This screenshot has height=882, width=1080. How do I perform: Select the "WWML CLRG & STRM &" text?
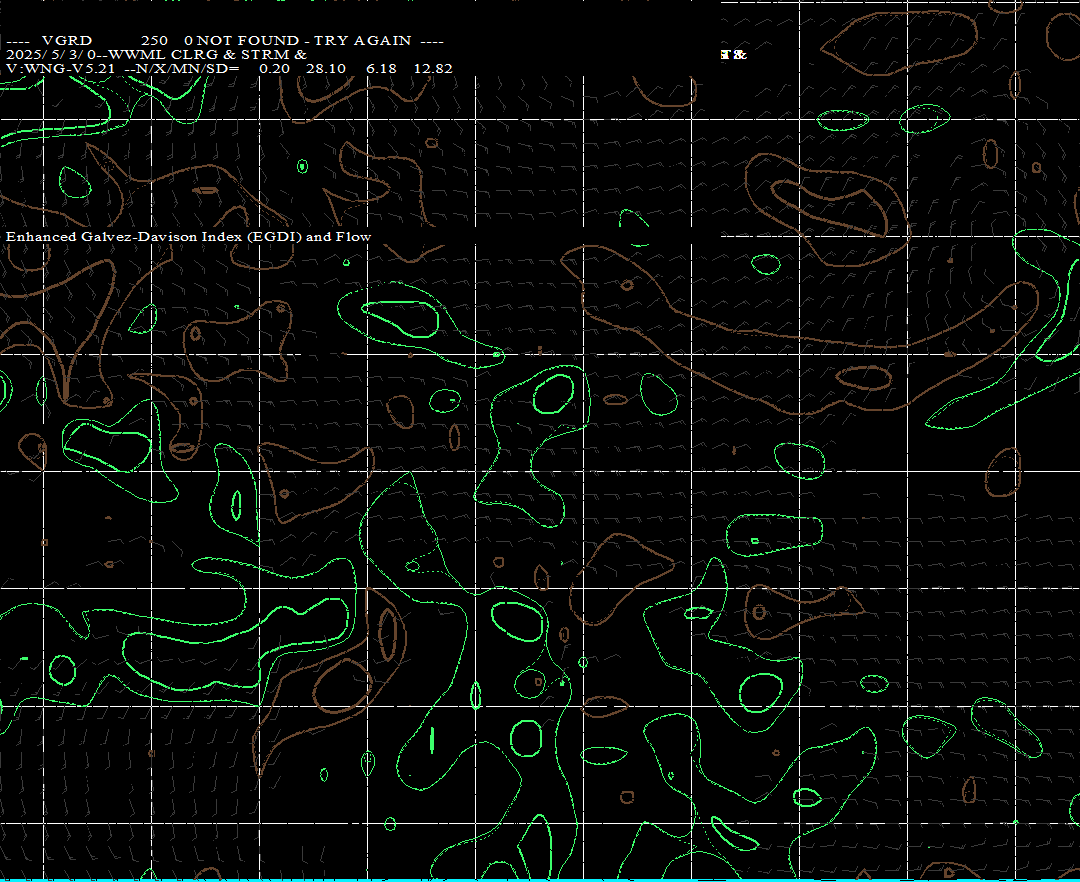tap(209, 54)
